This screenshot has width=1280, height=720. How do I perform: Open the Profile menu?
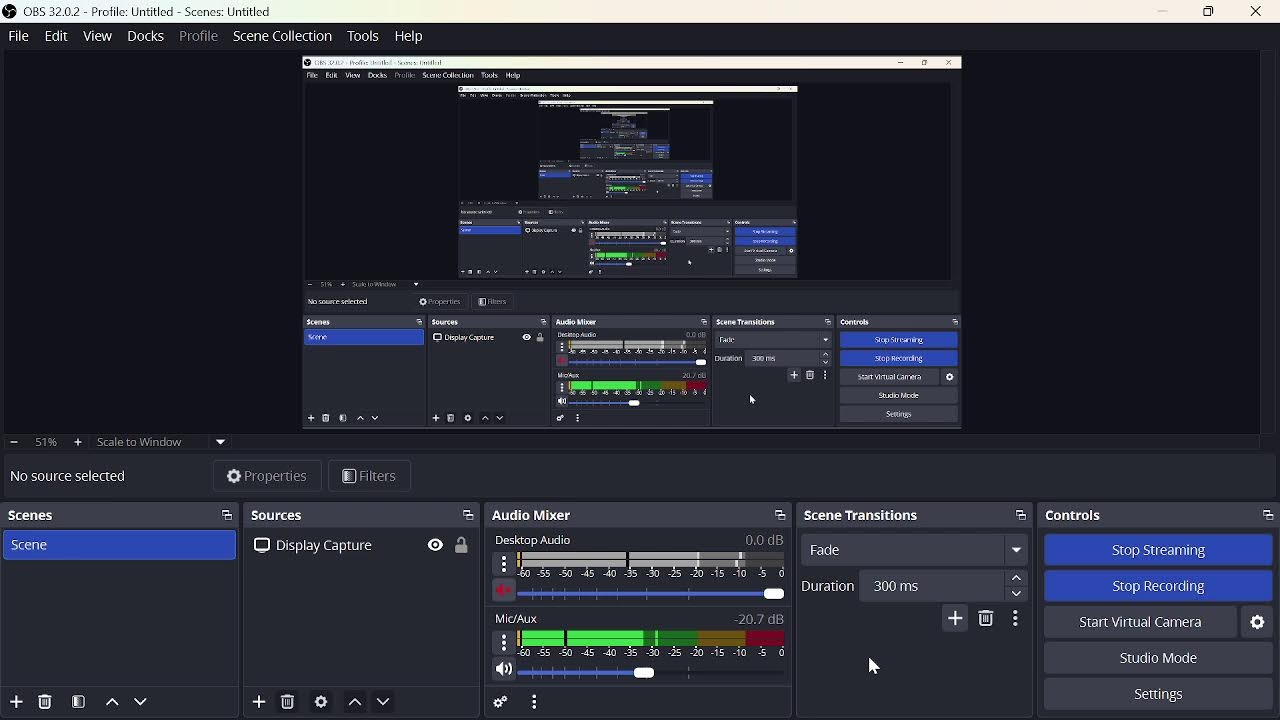[198, 36]
